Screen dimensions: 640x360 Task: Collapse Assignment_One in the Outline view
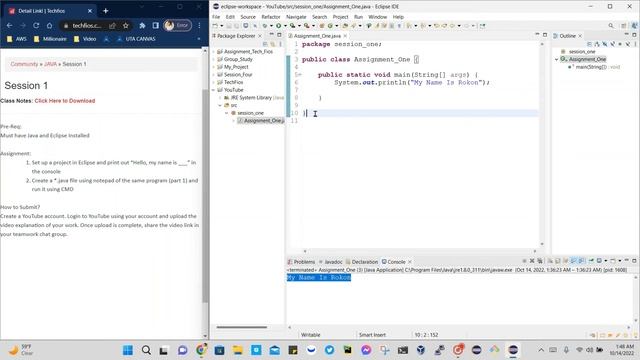[x=556, y=59]
